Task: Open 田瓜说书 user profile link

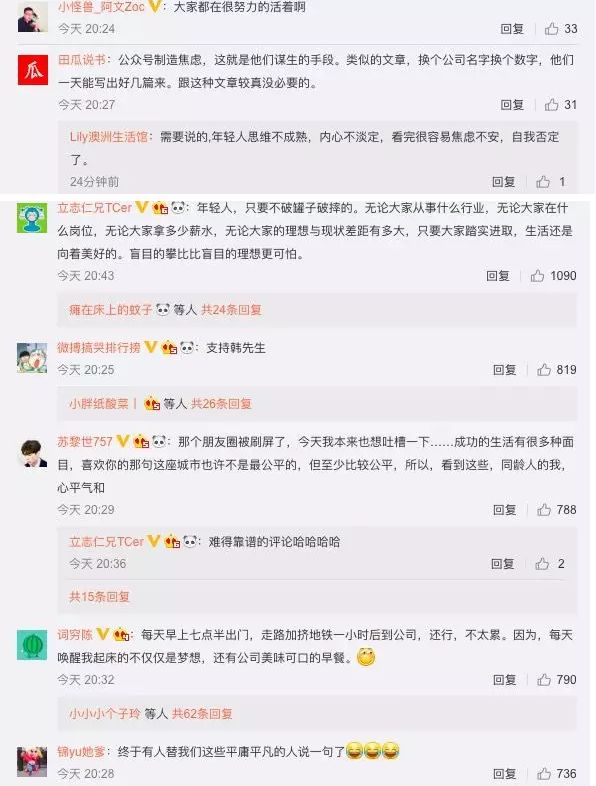Action: [82, 60]
